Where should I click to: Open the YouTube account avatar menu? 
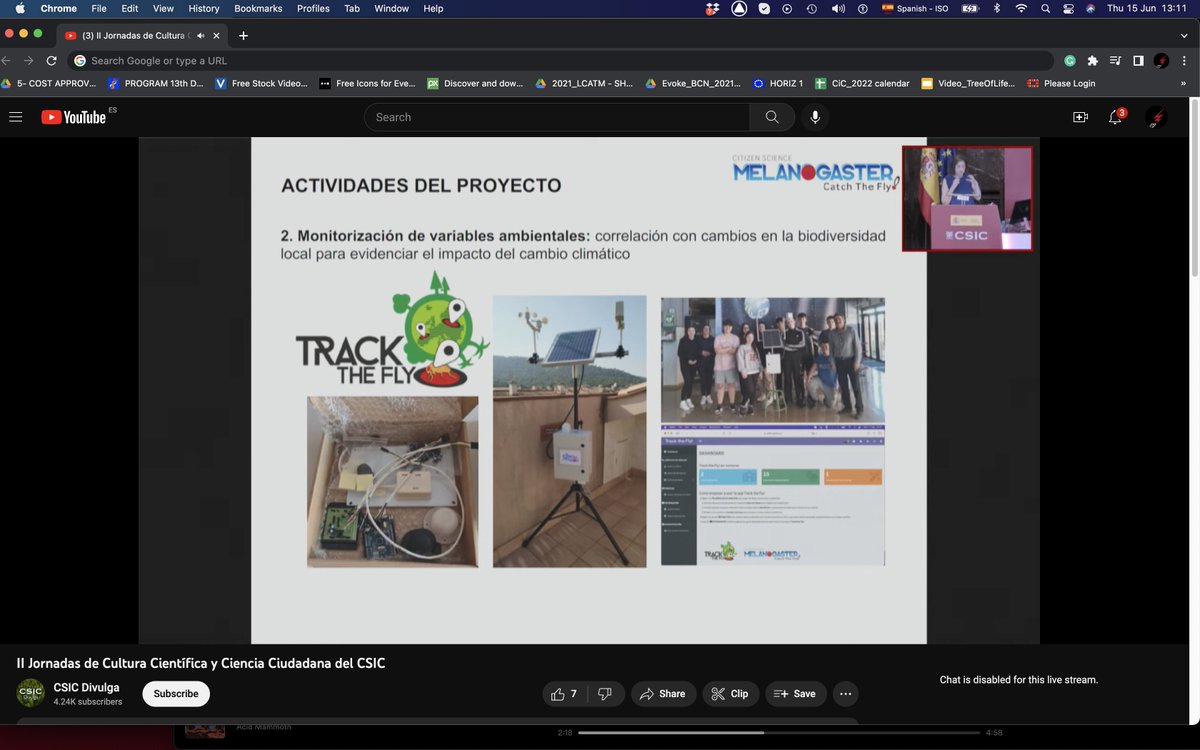[1156, 117]
